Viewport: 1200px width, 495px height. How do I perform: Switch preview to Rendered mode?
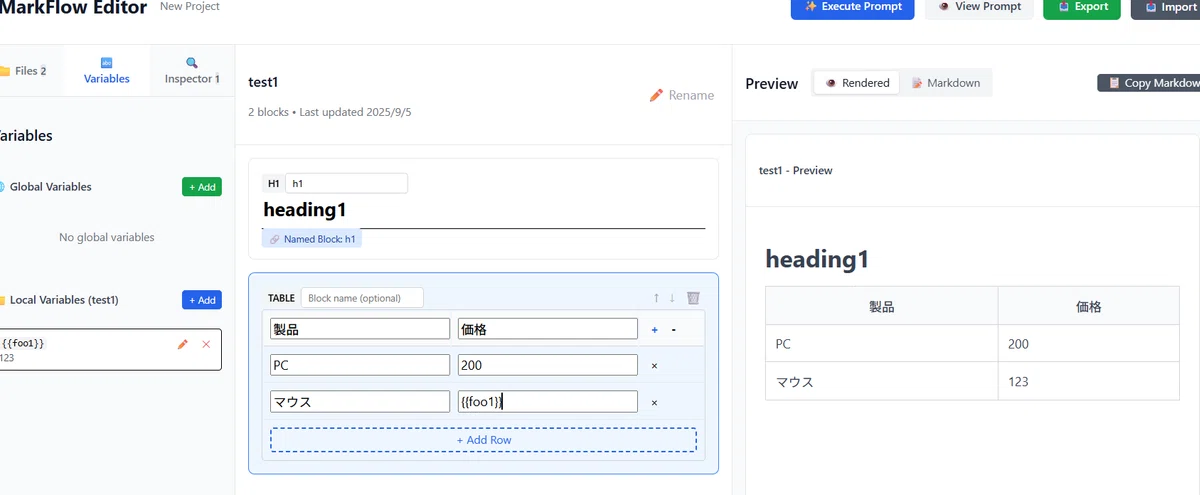(857, 83)
